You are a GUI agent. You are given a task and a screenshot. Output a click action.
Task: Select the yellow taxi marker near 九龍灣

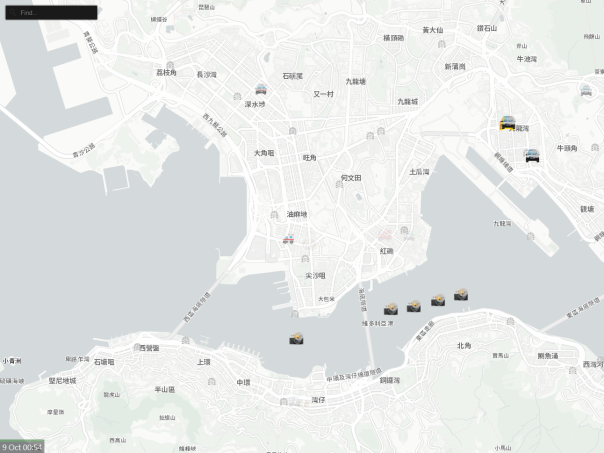(x=509, y=123)
